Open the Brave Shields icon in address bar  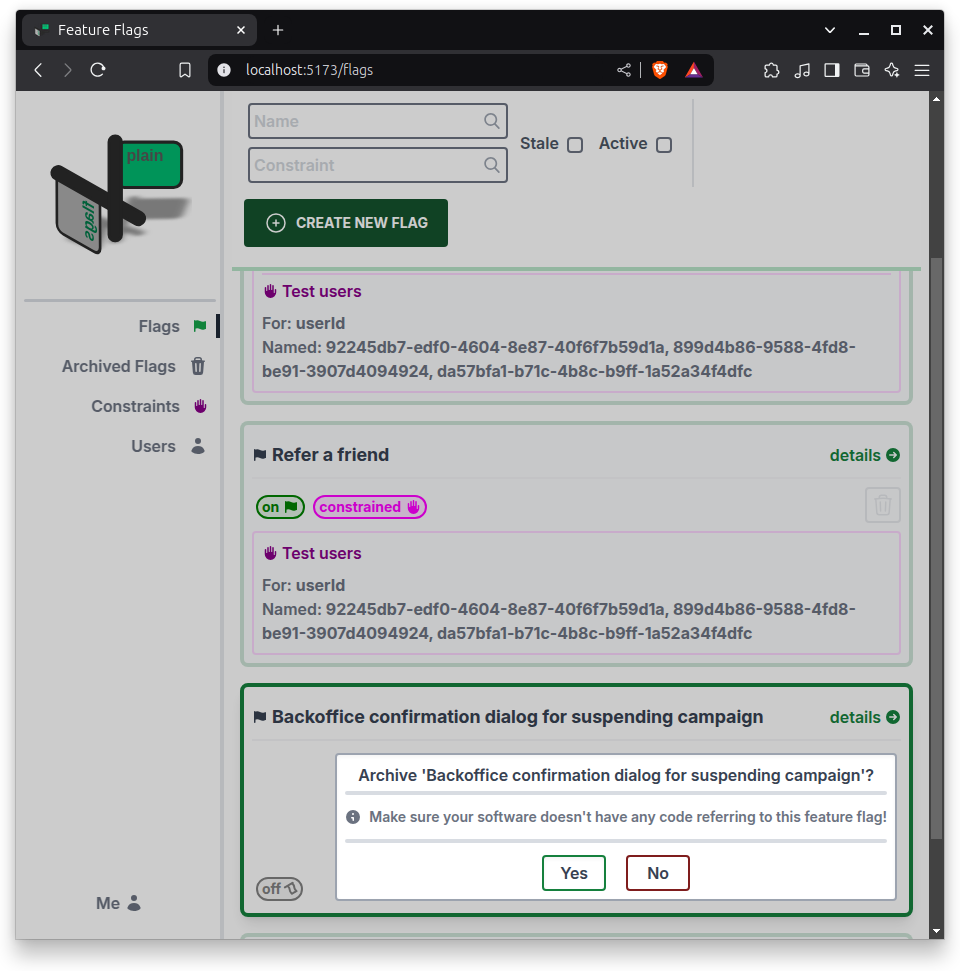pos(660,70)
